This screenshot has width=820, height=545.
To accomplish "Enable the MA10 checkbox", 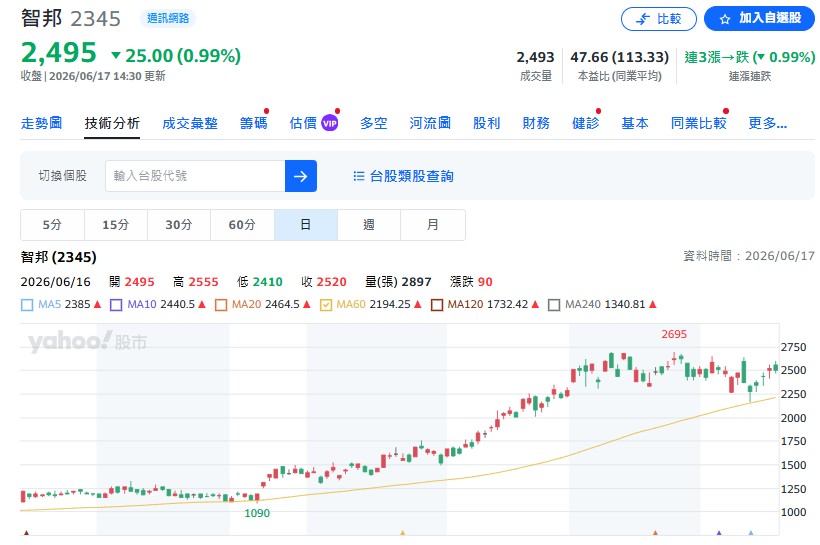I will coord(116,305).
